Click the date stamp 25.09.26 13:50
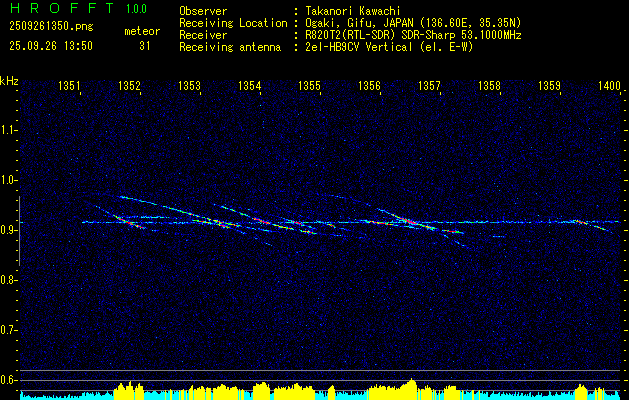The image size is (629, 400). point(51,46)
